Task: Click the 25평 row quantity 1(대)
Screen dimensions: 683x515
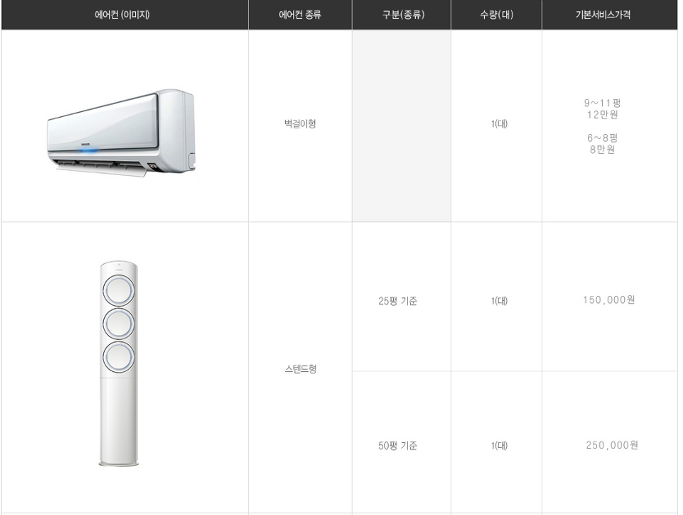Action: pyautogui.click(x=499, y=301)
